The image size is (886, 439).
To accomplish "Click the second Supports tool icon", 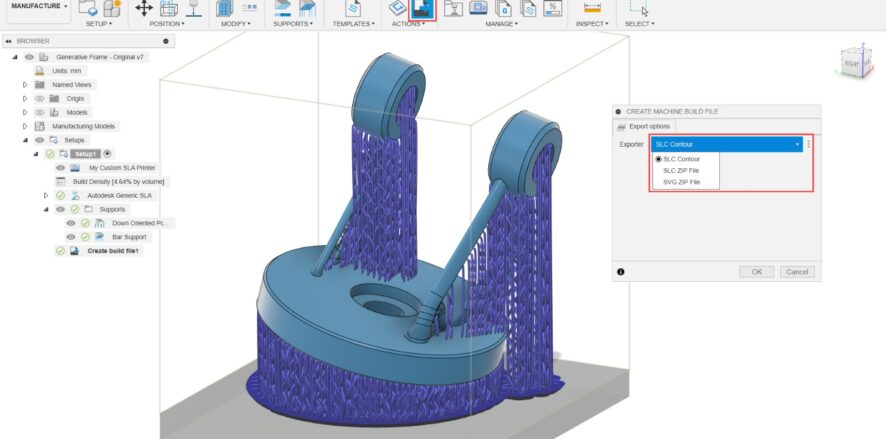I will click(307, 8).
